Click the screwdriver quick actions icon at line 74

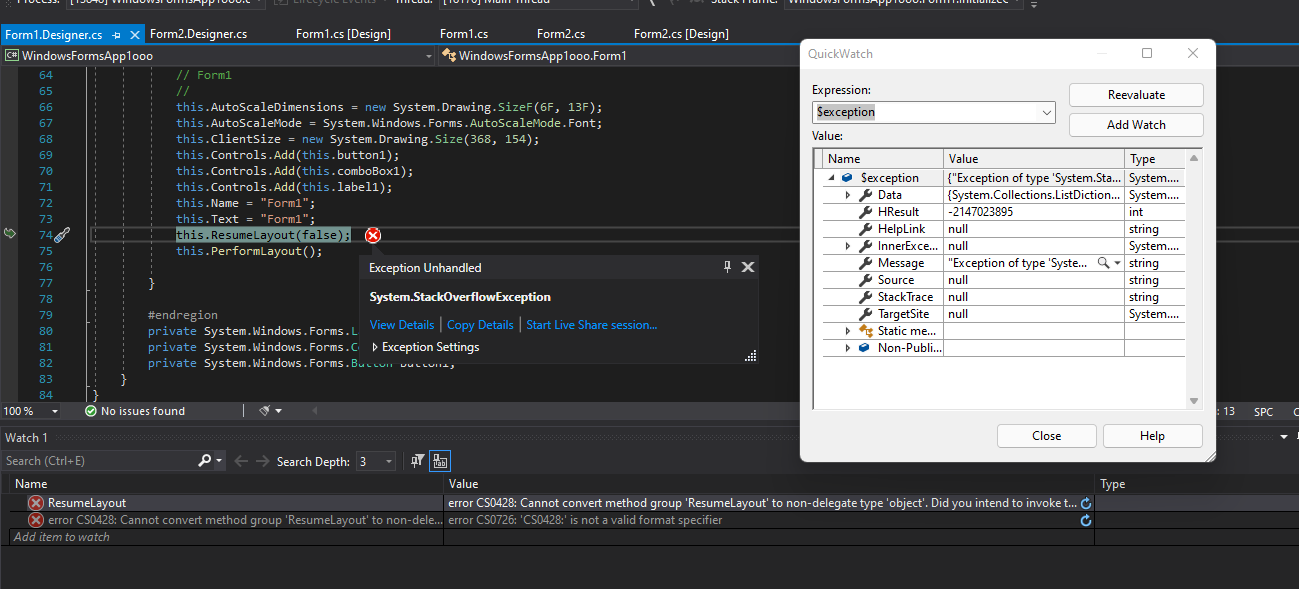(x=62, y=235)
